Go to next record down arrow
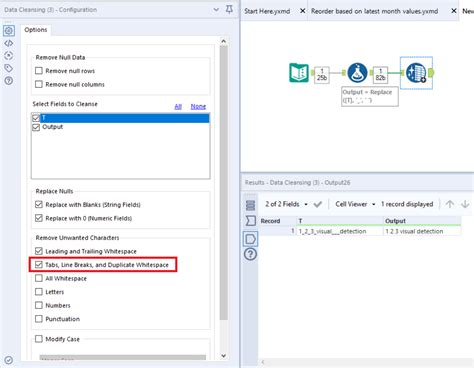The width and height of the screenshot is (474, 368). (x=465, y=204)
